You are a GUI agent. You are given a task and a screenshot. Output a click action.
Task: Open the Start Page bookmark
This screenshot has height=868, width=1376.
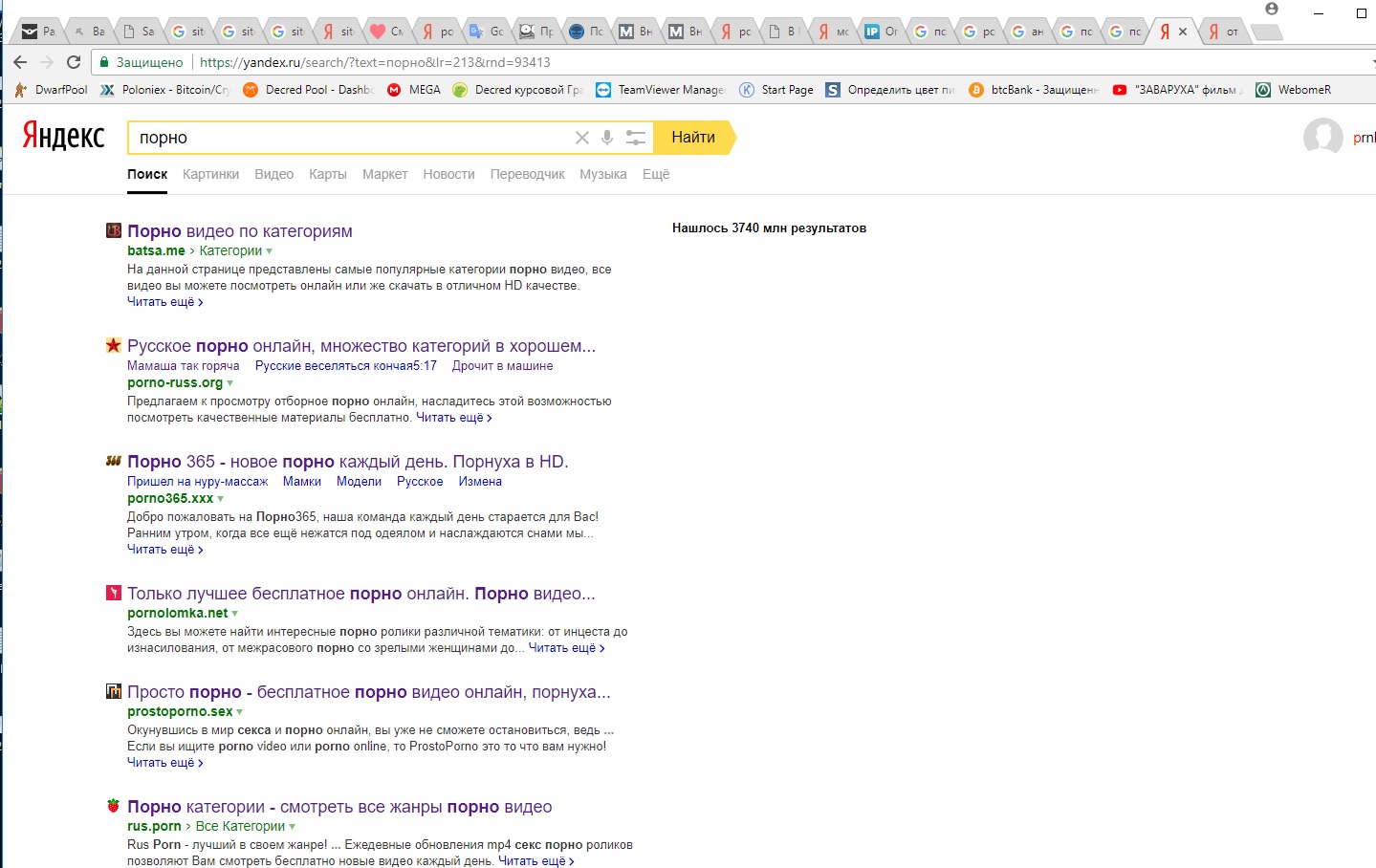pyautogui.click(x=776, y=90)
